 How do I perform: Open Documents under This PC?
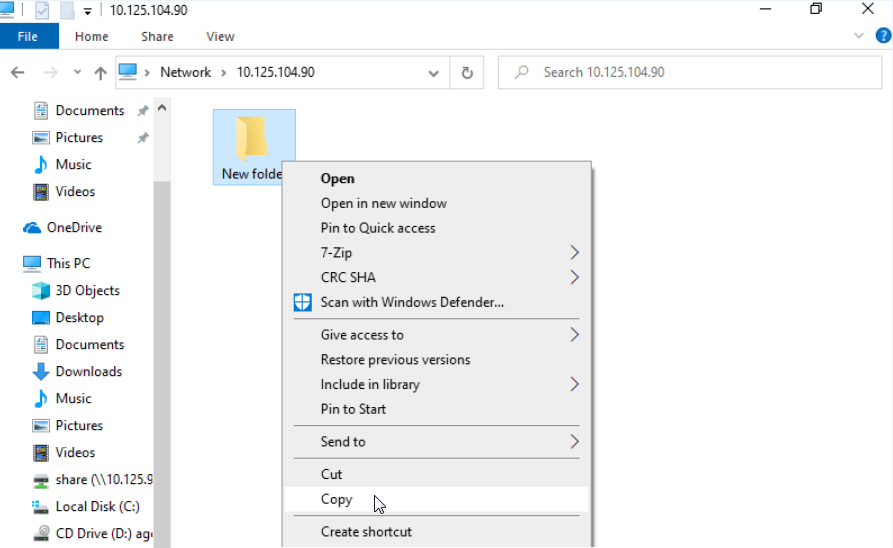tap(89, 345)
